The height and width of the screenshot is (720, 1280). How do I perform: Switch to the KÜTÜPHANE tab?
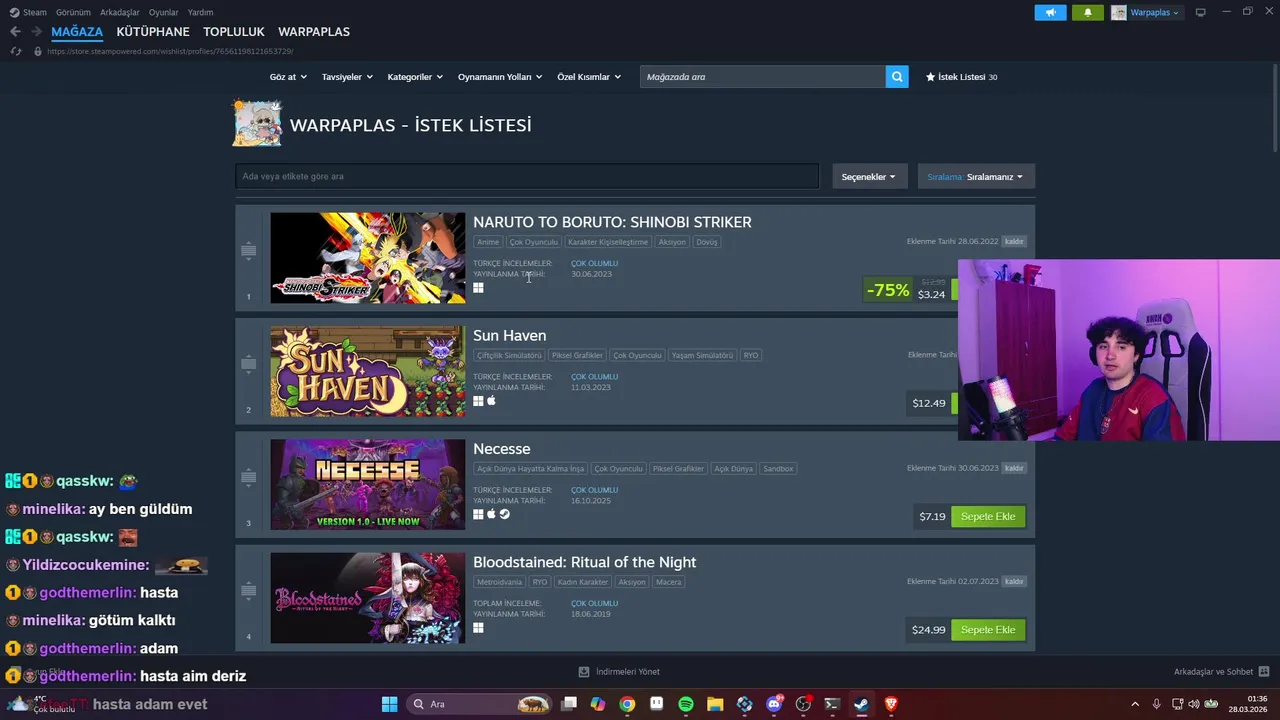pyautogui.click(x=153, y=32)
